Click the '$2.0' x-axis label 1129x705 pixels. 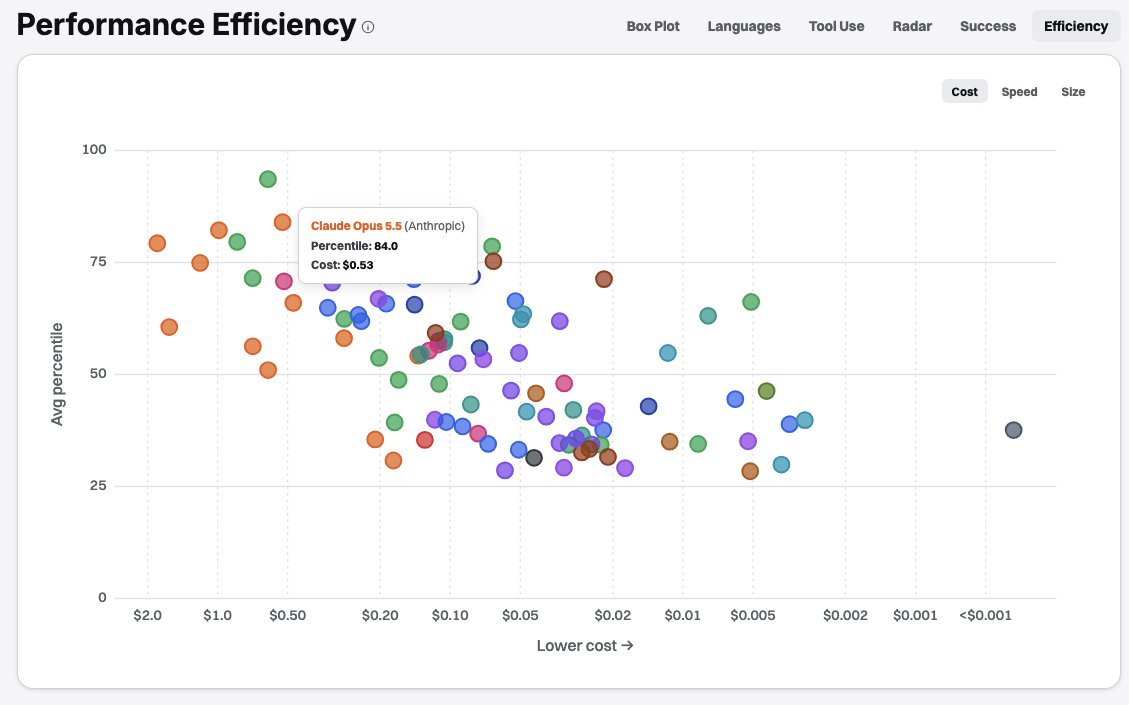(148, 616)
